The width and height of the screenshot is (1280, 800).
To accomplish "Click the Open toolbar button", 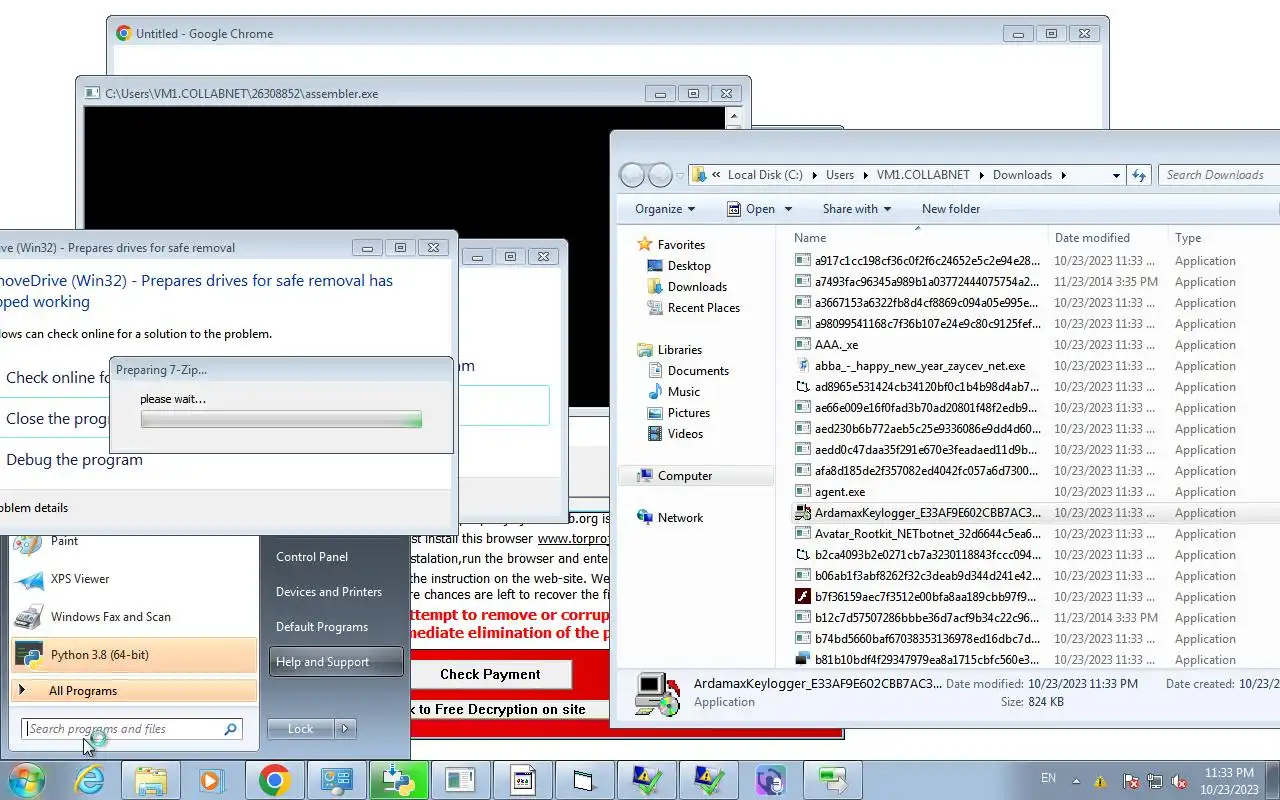I will (x=751, y=209).
